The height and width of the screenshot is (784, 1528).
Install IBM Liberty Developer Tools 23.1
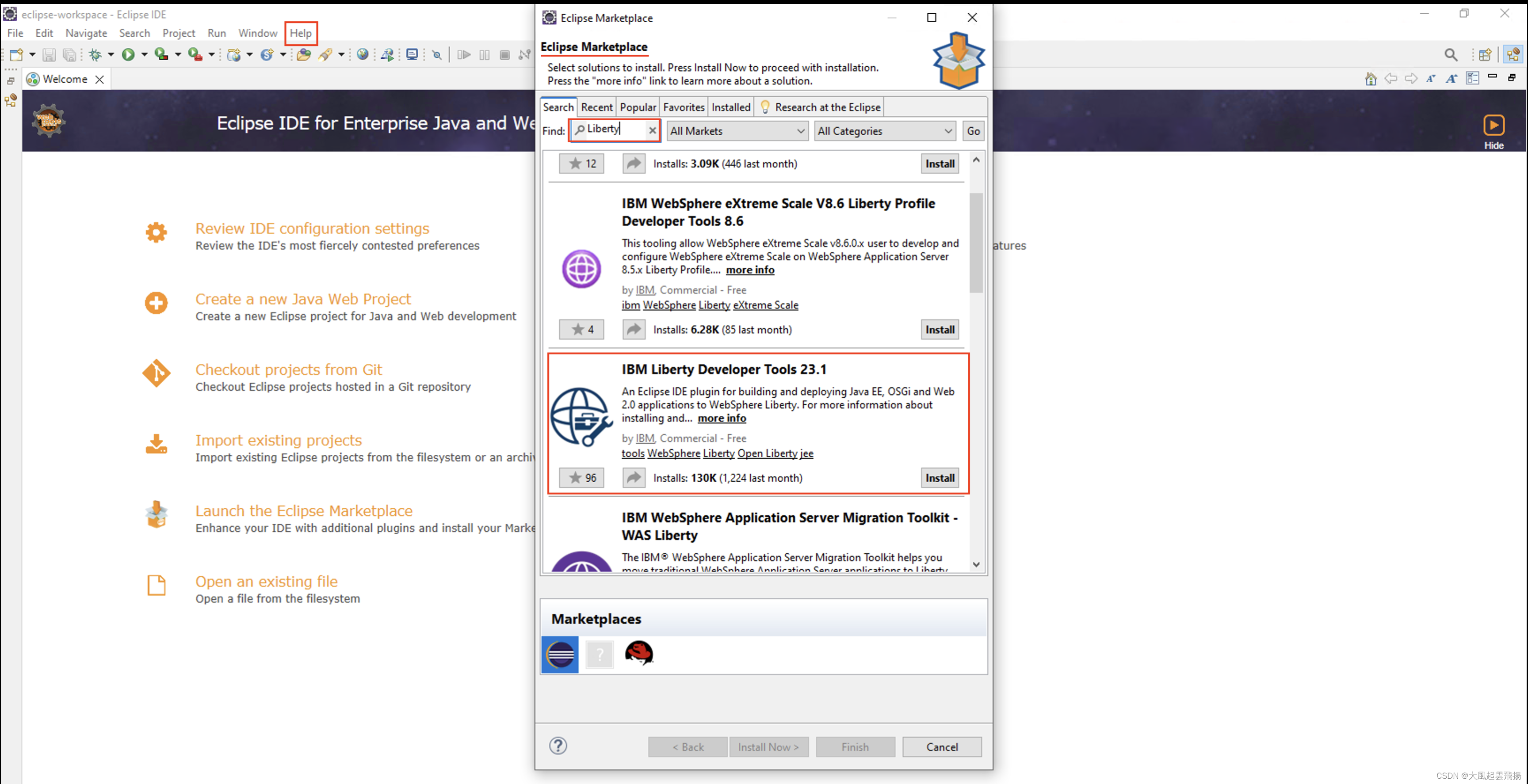click(x=939, y=477)
